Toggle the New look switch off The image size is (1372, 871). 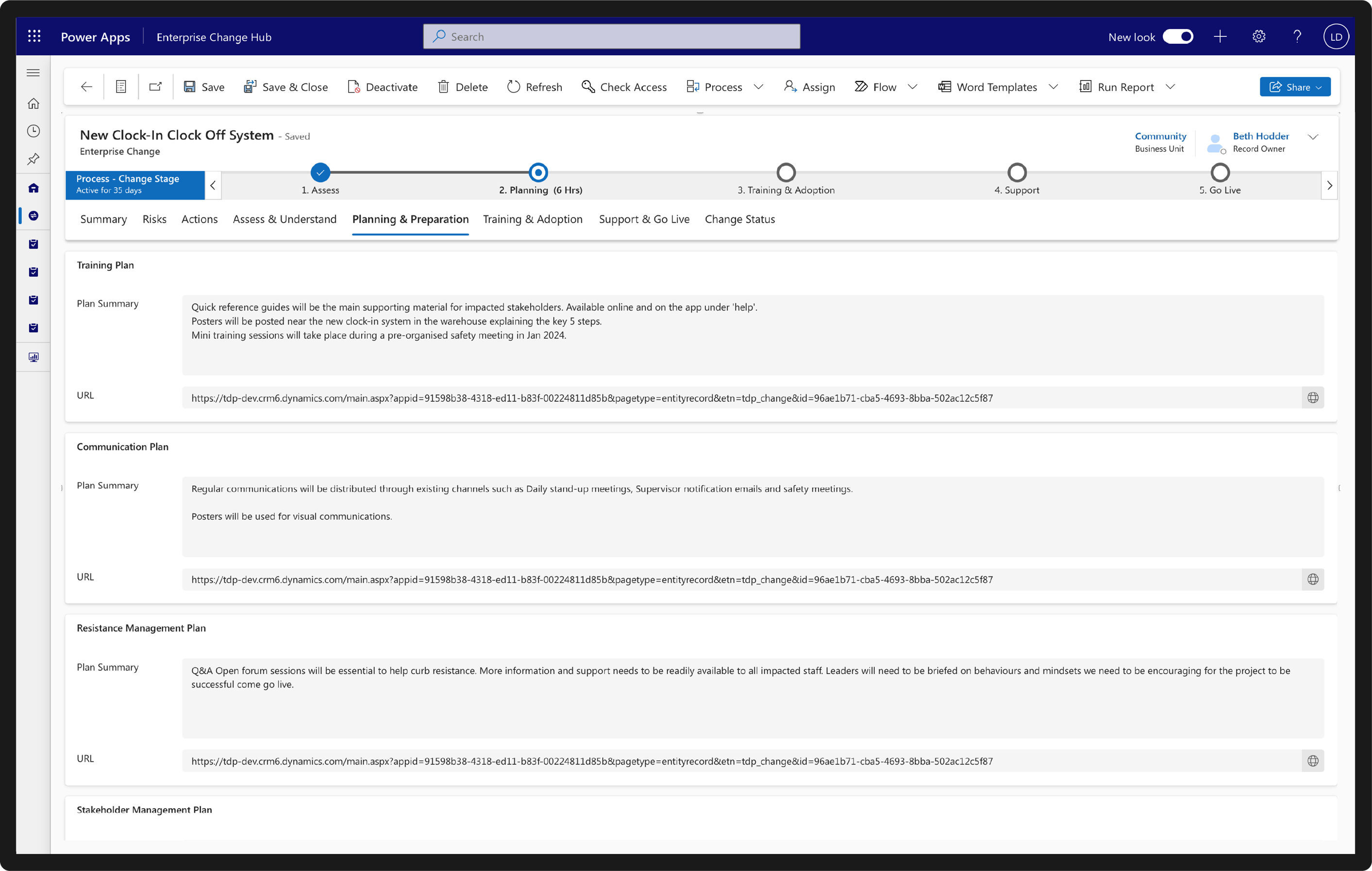1178,36
